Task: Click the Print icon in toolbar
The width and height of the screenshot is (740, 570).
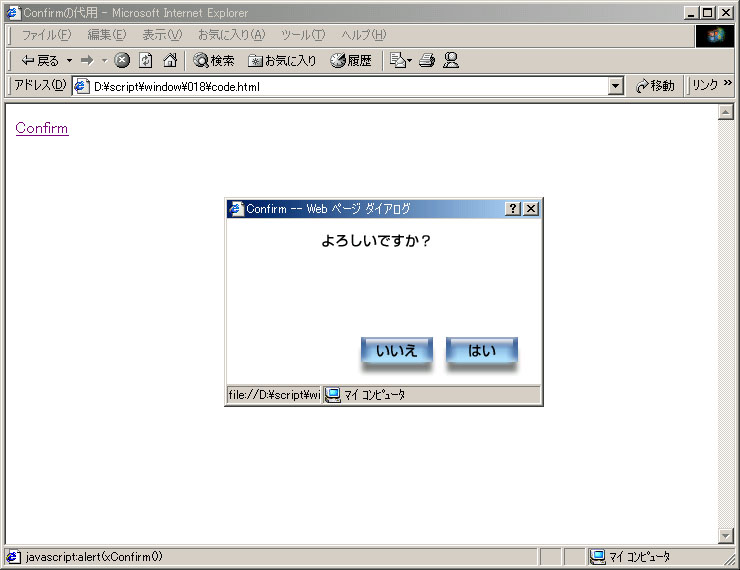Action: pos(427,60)
